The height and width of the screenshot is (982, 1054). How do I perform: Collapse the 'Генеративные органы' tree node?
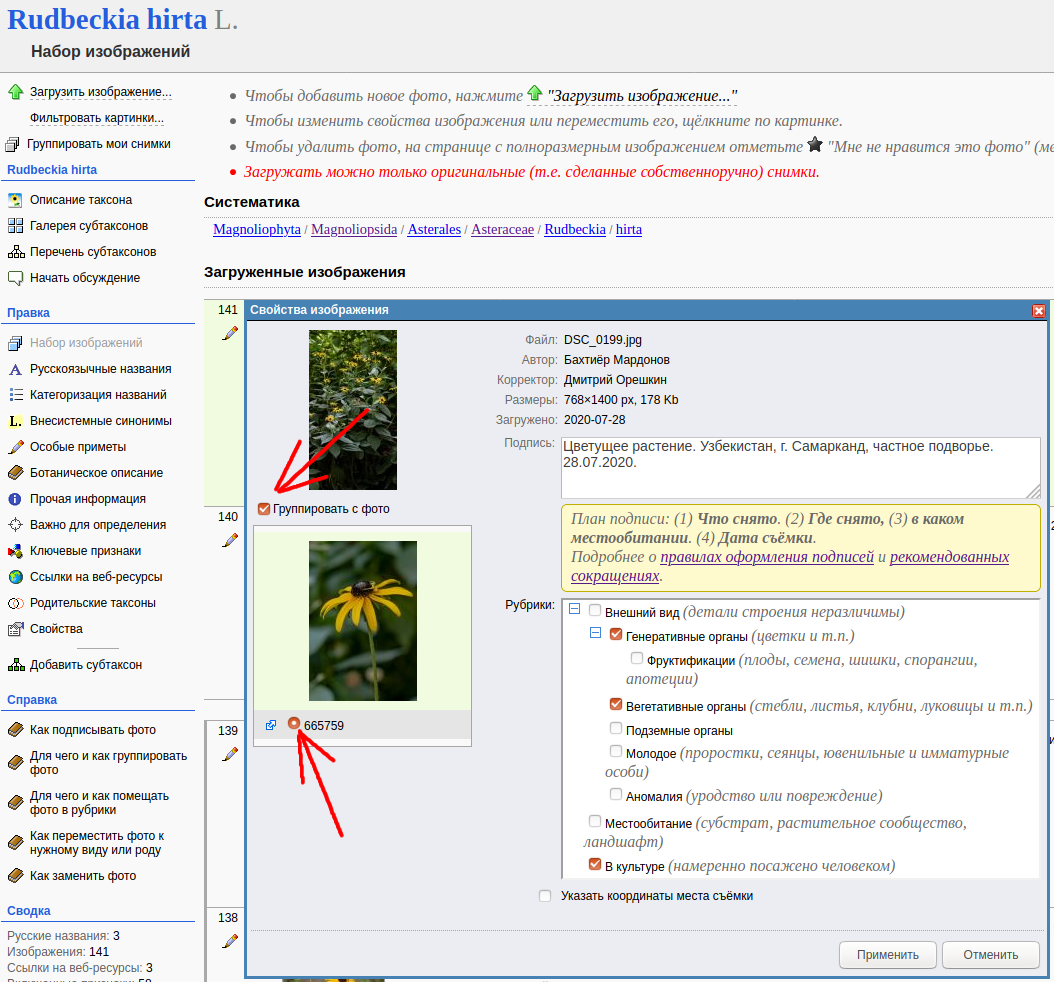(x=595, y=633)
